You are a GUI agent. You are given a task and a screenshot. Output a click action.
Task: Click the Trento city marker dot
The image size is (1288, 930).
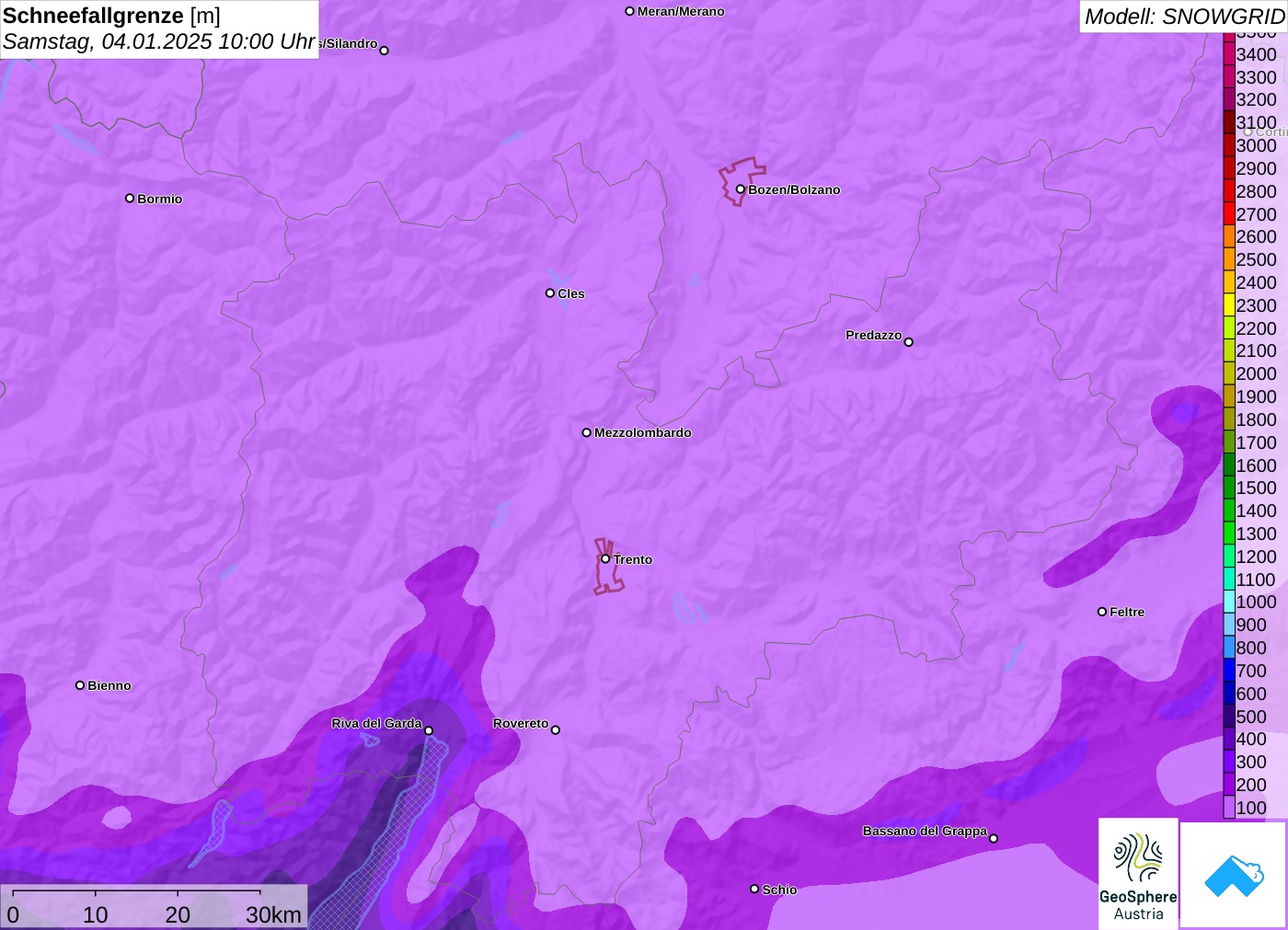point(605,559)
